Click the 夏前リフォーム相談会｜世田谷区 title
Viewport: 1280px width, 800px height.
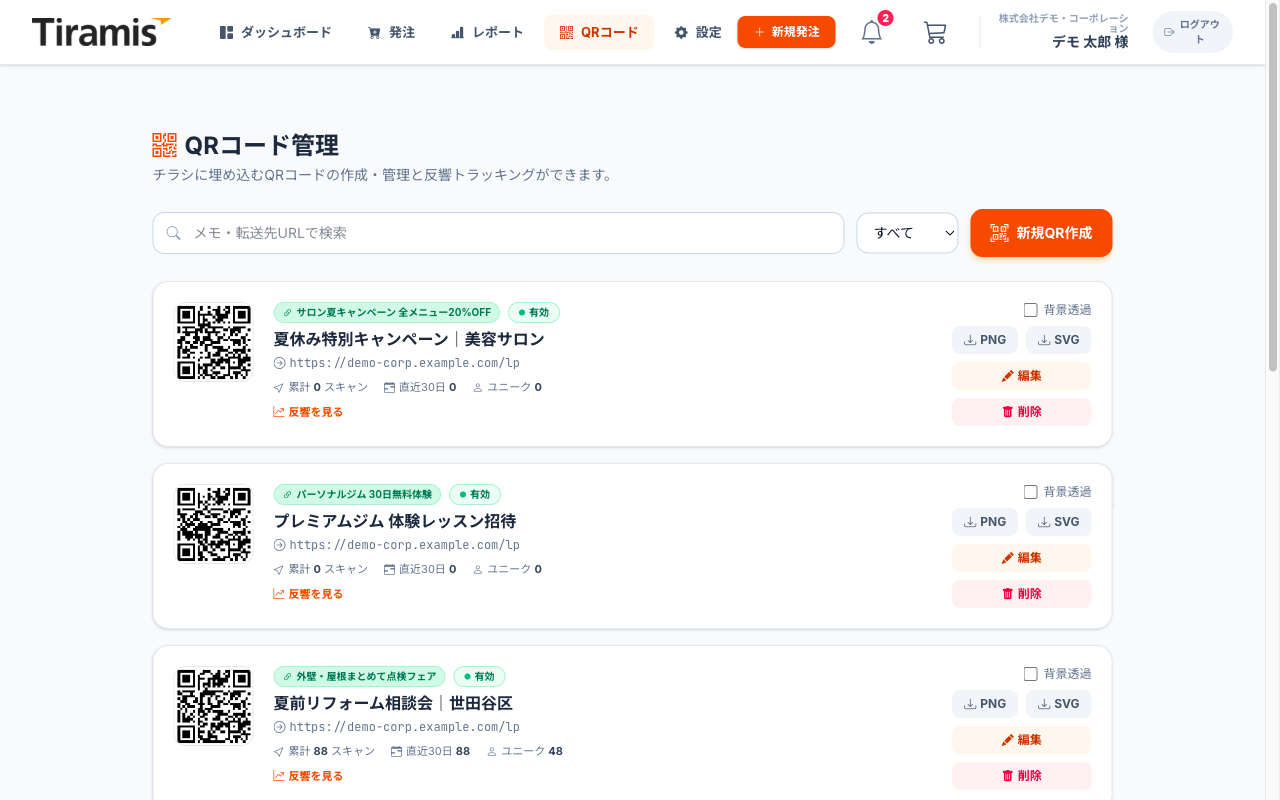coord(393,703)
